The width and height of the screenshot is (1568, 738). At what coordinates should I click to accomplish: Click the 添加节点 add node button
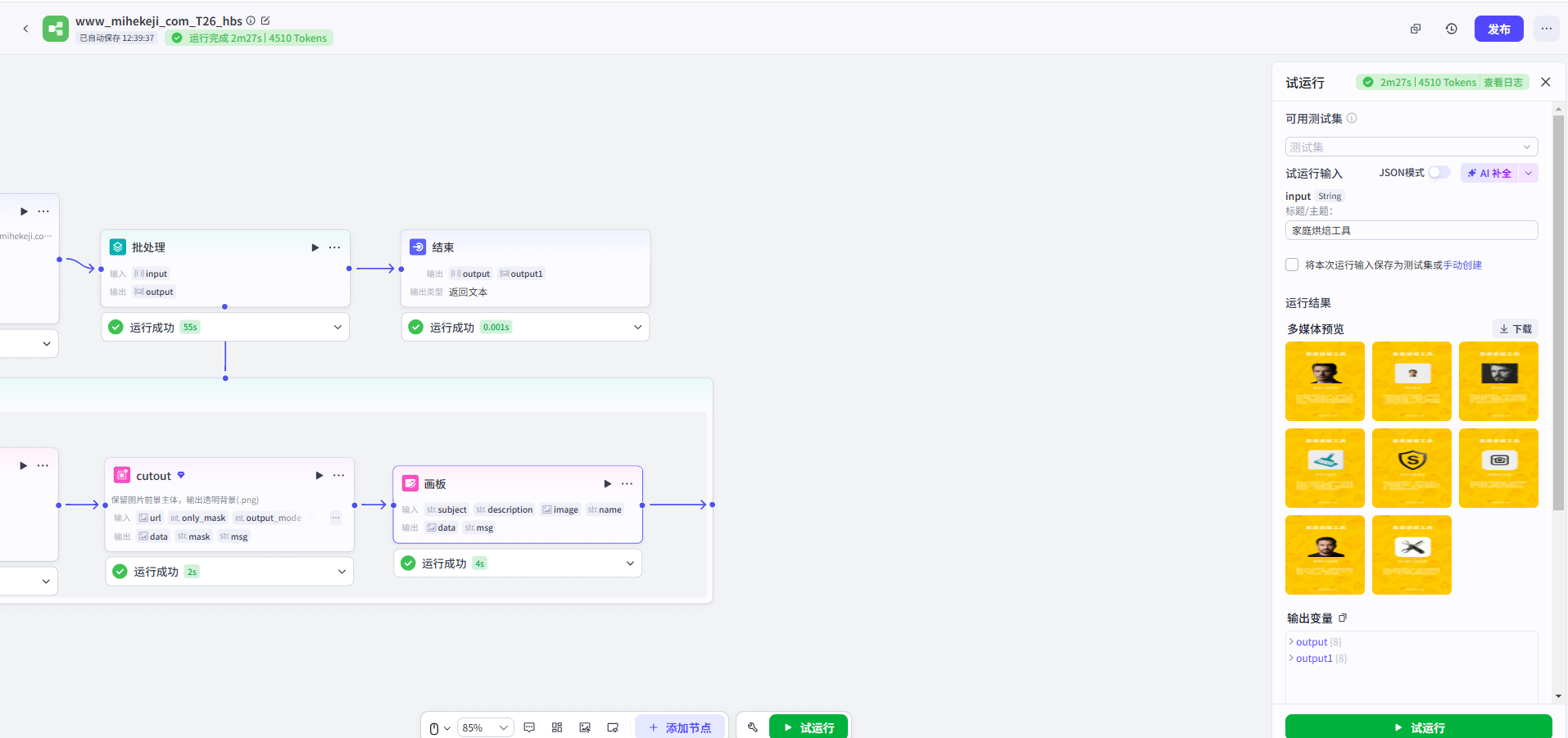point(680,727)
